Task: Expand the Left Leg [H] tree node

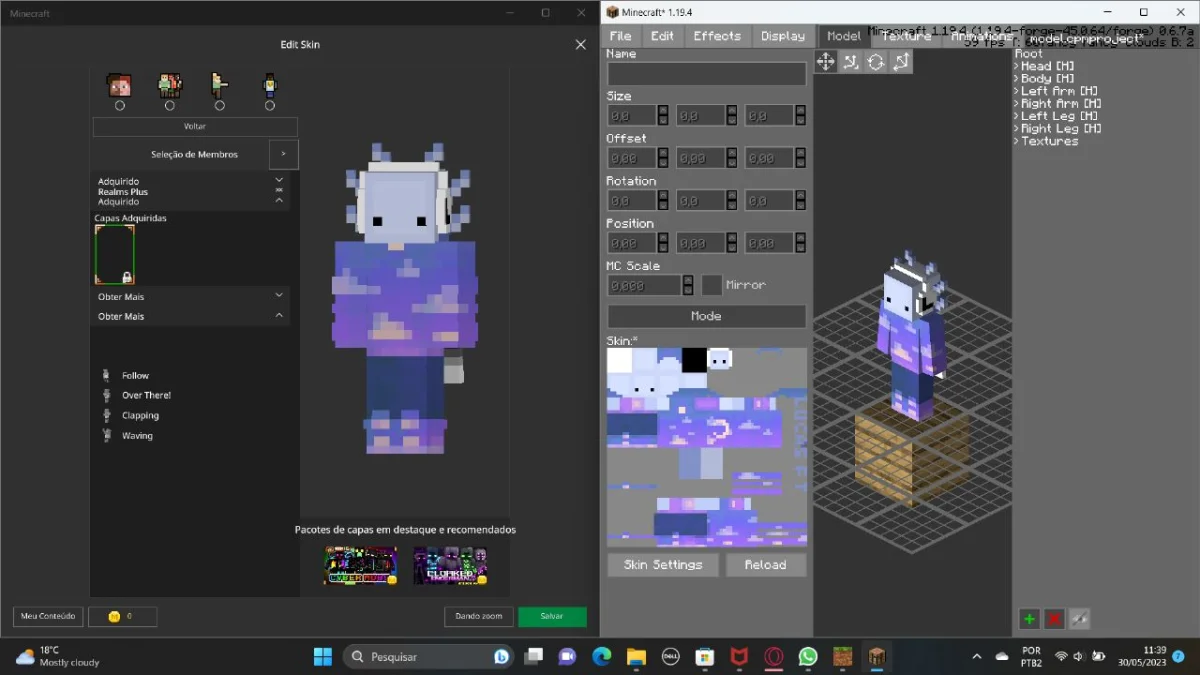Action: coord(1016,116)
